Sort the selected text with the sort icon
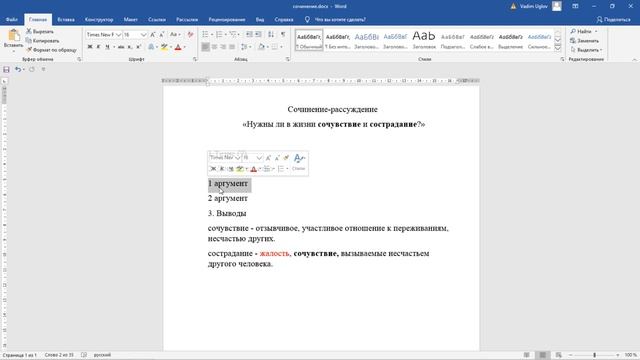The height and width of the screenshot is (360, 640). pos(271,35)
